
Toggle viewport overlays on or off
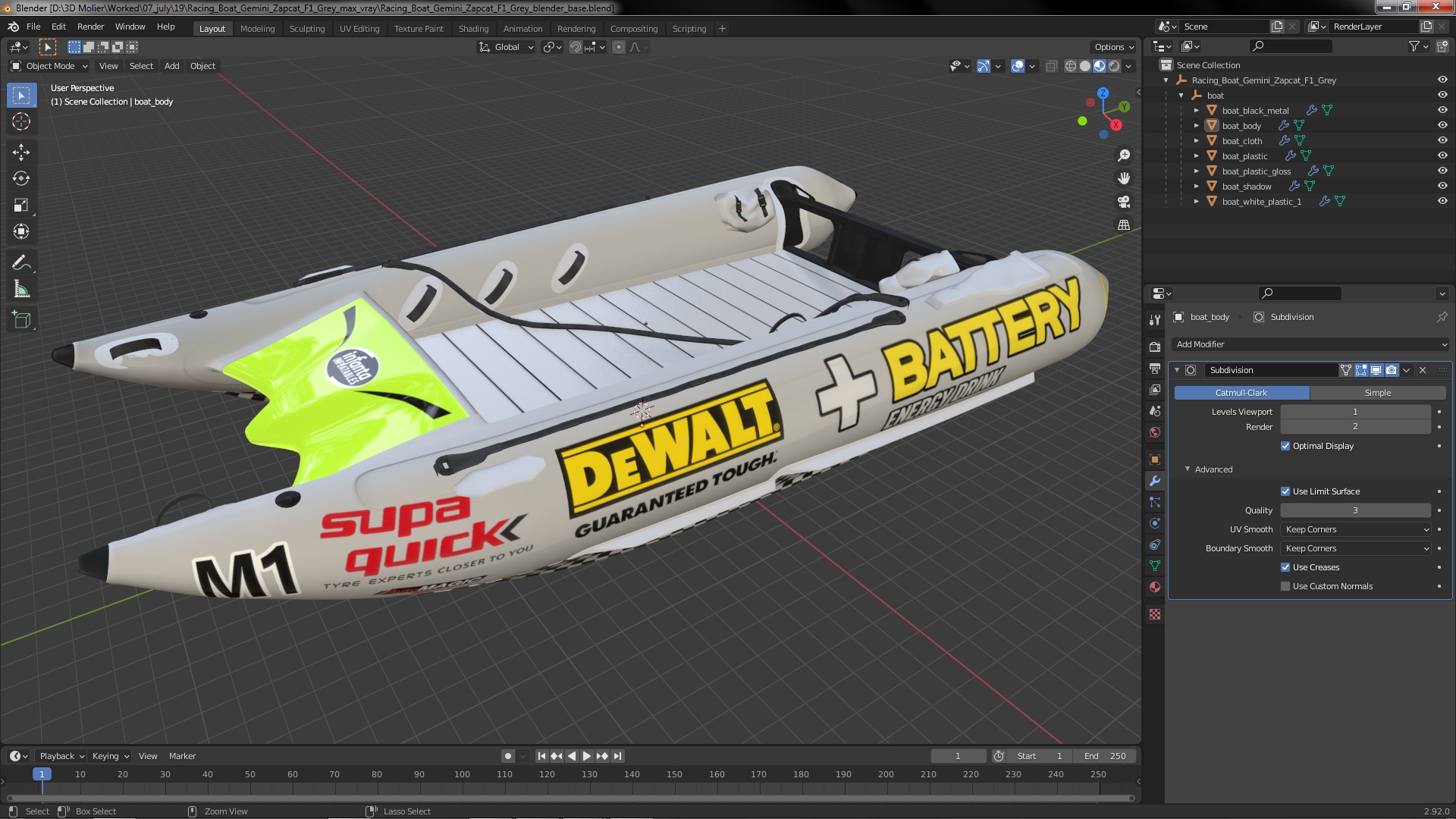pos(1018,67)
